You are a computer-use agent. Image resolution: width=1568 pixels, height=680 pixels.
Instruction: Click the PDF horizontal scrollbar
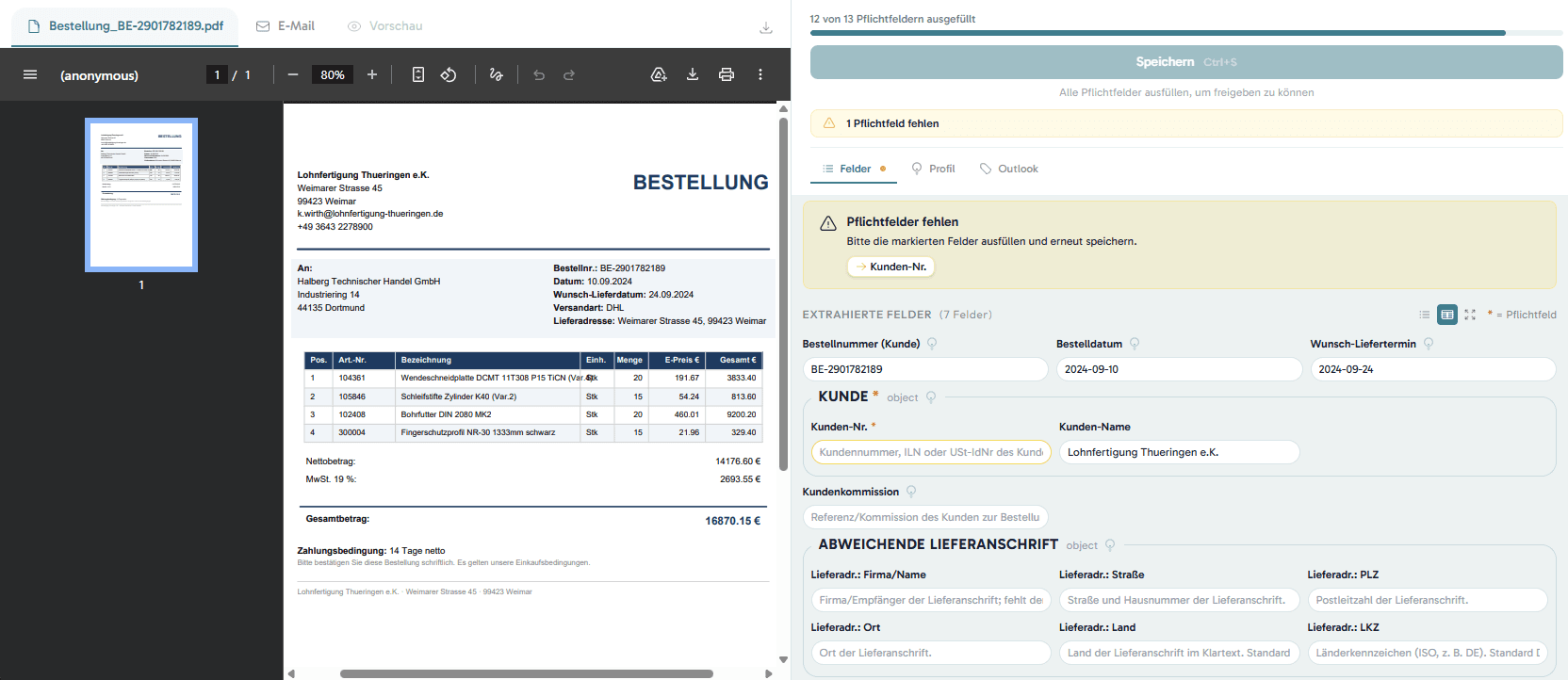pos(526,673)
